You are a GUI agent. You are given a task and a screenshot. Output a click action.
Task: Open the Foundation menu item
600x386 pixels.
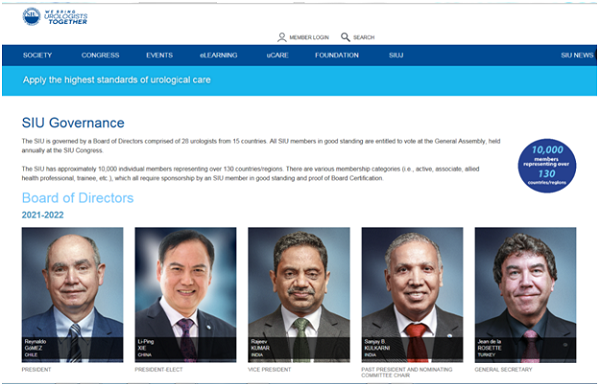pyautogui.click(x=337, y=55)
